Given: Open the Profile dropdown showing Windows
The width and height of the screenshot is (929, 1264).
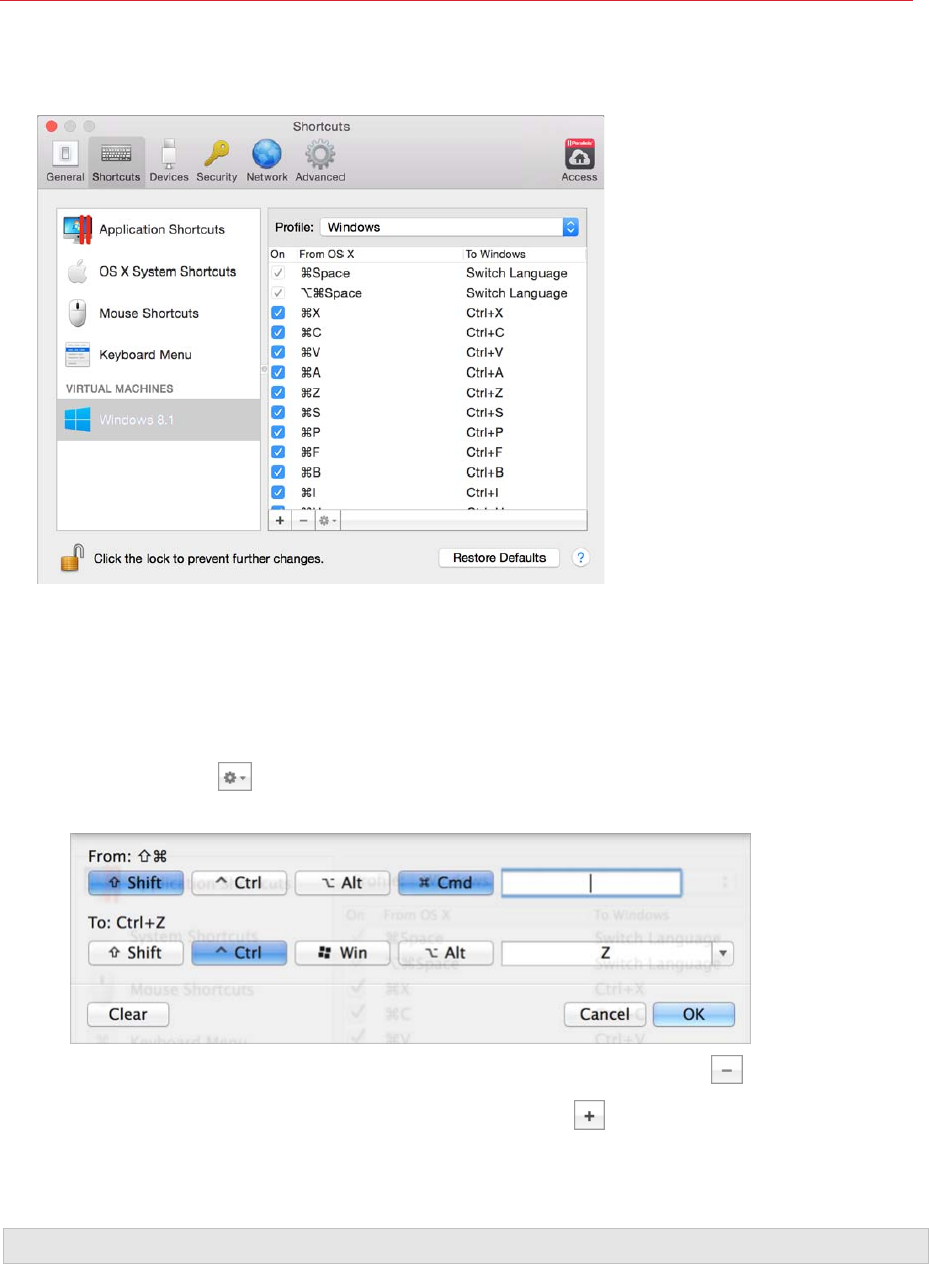Looking at the screenshot, I should point(450,227).
